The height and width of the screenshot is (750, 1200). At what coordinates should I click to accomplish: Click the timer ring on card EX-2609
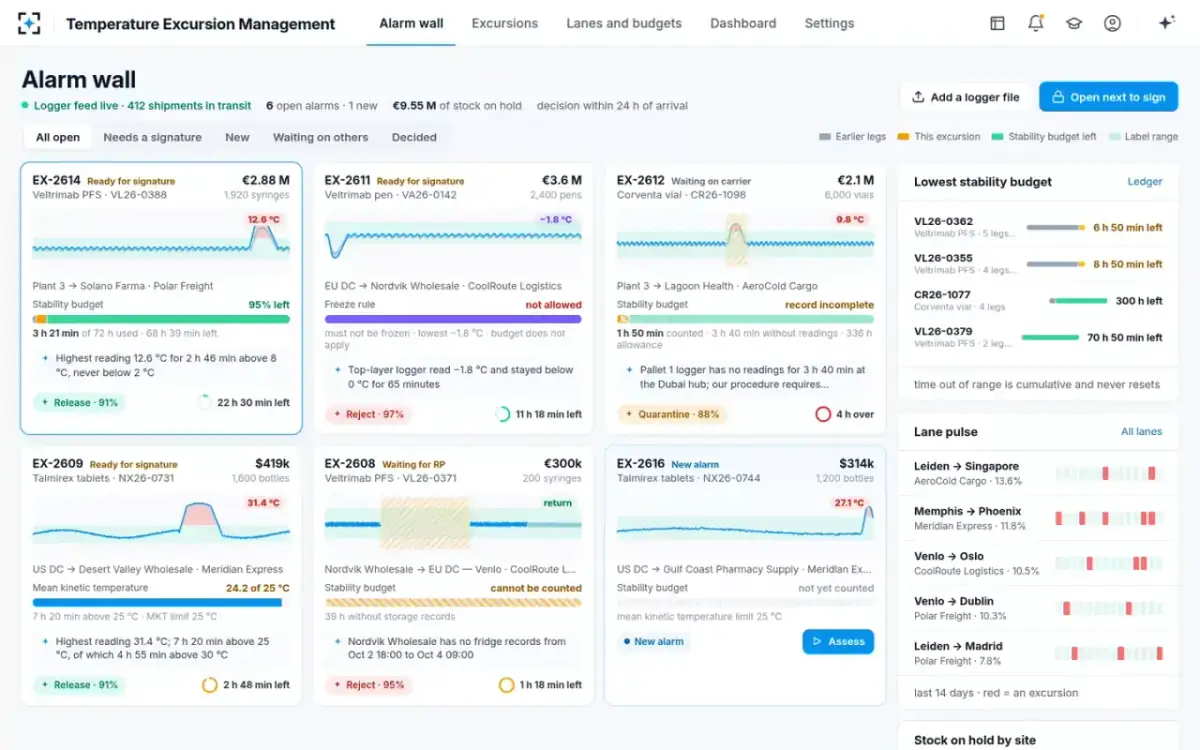coord(209,685)
